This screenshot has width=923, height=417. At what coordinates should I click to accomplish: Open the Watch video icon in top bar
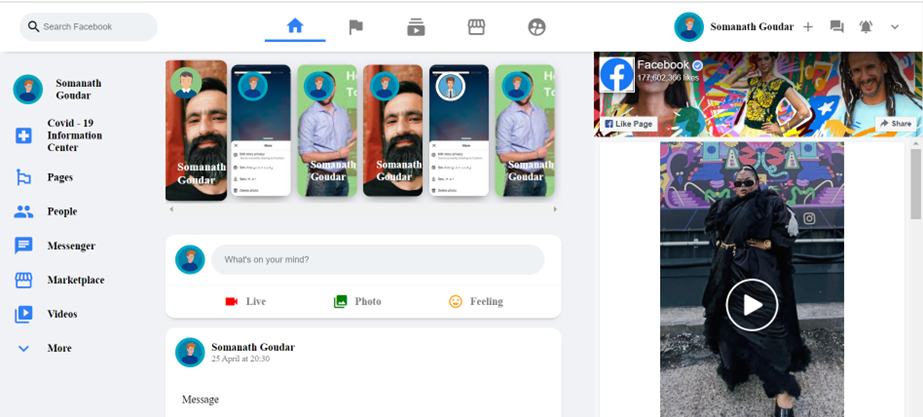(416, 27)
